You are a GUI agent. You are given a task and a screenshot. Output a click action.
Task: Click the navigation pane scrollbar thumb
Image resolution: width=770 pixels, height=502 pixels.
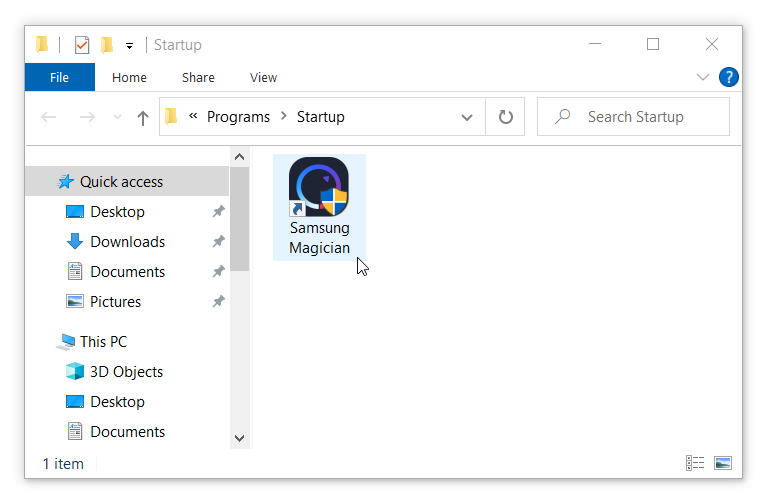[240, 219]
